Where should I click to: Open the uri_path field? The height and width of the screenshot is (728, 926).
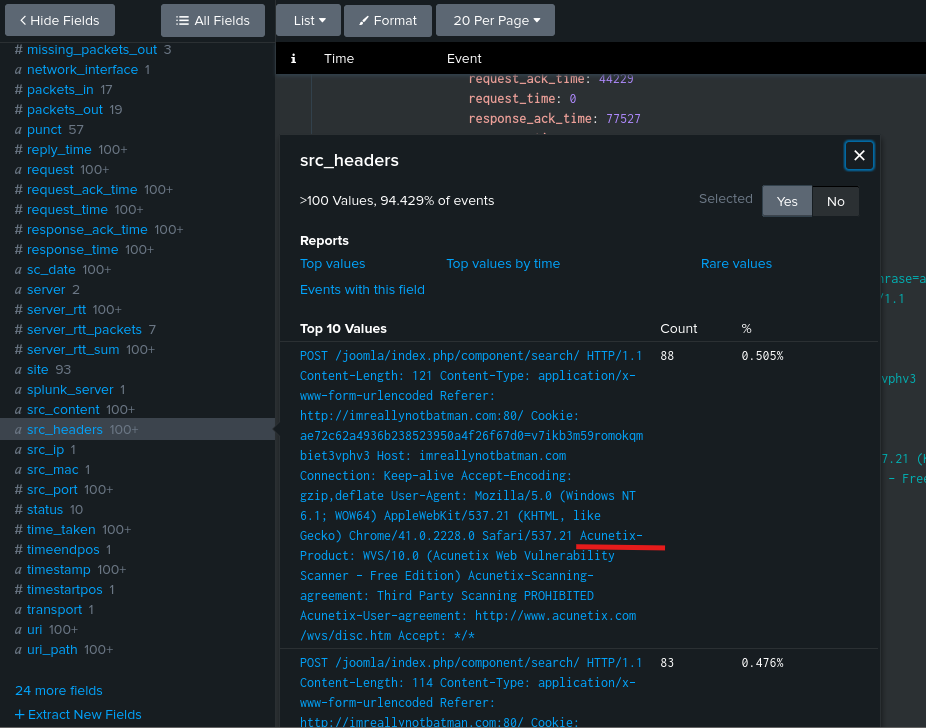(52, 650)
